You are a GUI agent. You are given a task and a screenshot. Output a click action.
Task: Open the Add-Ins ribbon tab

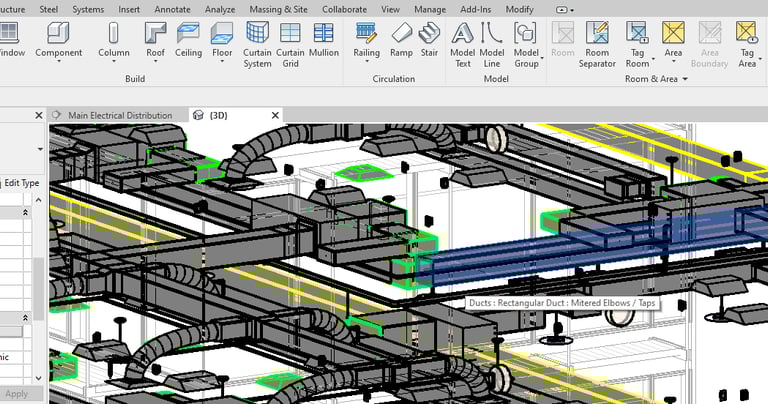(x=476, y=9)
